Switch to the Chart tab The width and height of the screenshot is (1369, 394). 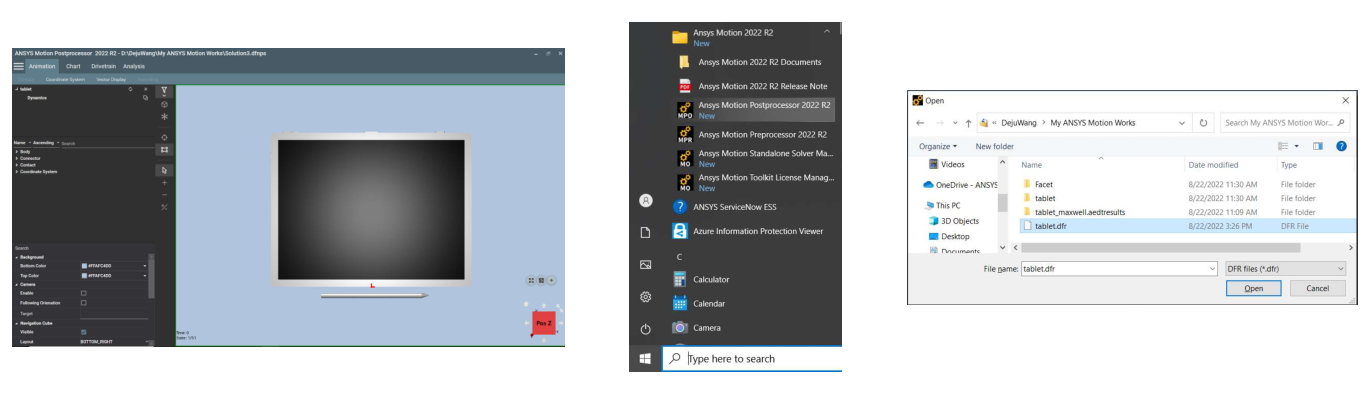click(73, 66)
